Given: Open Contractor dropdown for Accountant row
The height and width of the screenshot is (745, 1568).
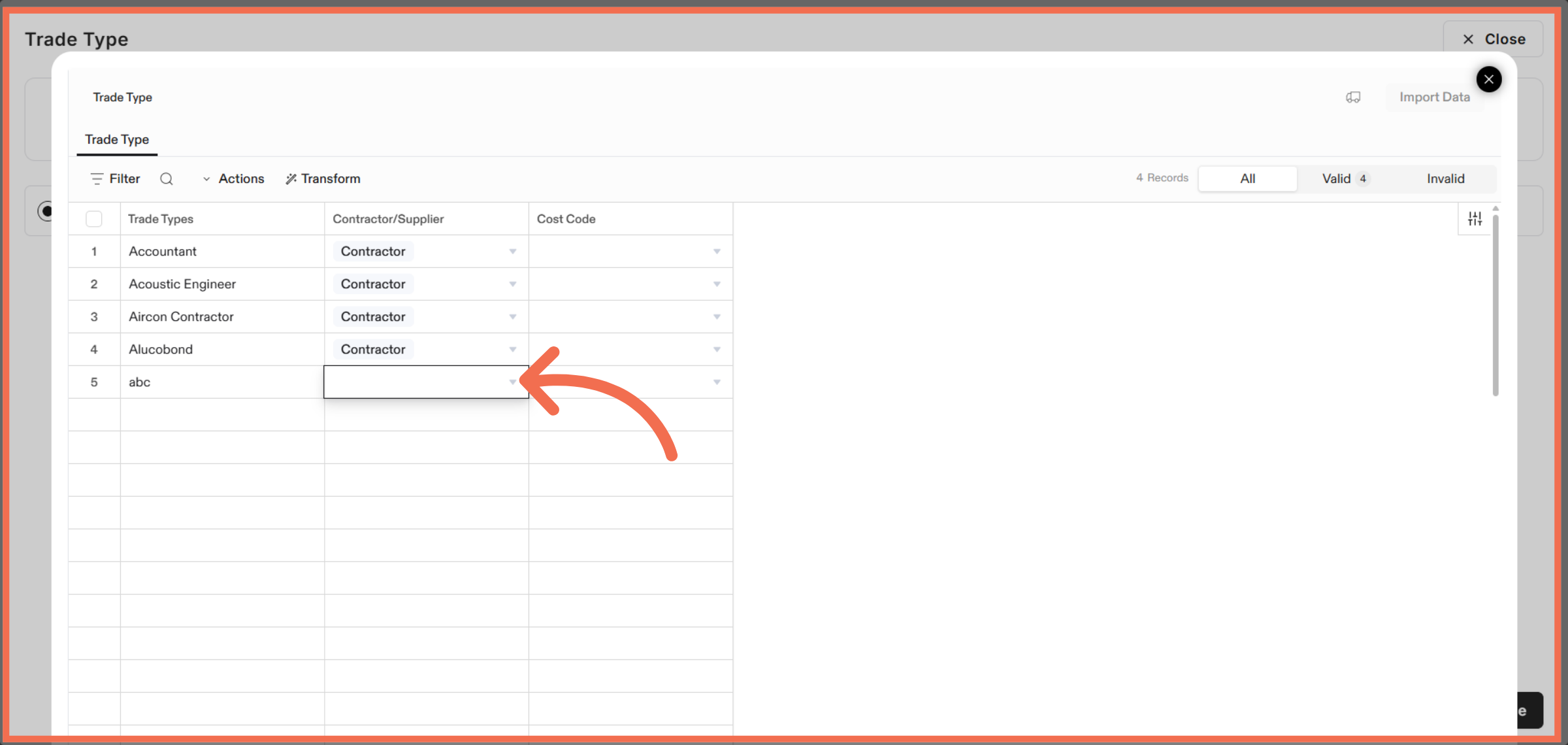Looking at the screenshot, I should coord(512,252).
